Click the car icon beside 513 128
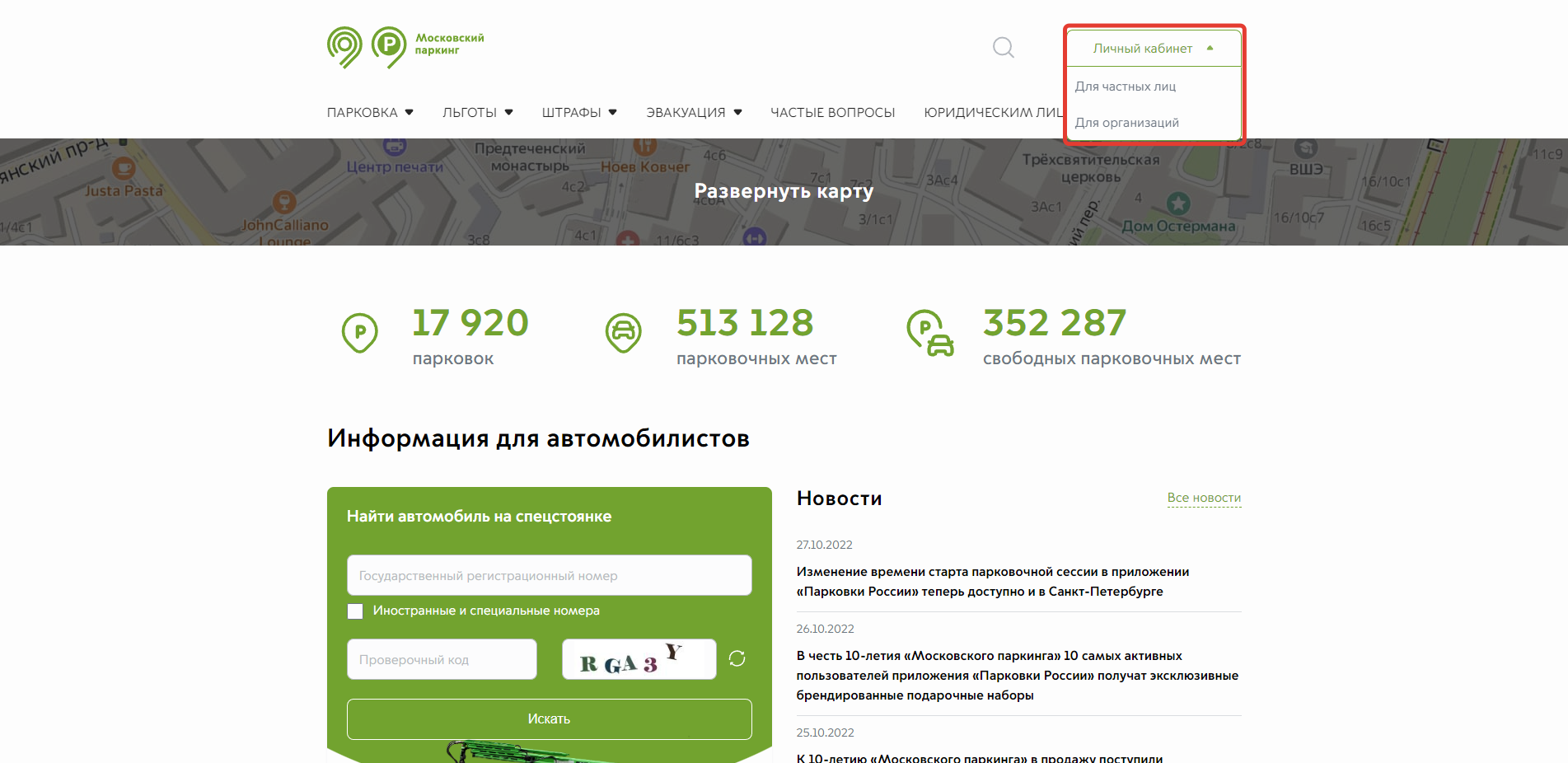 [x=624, y=333]
